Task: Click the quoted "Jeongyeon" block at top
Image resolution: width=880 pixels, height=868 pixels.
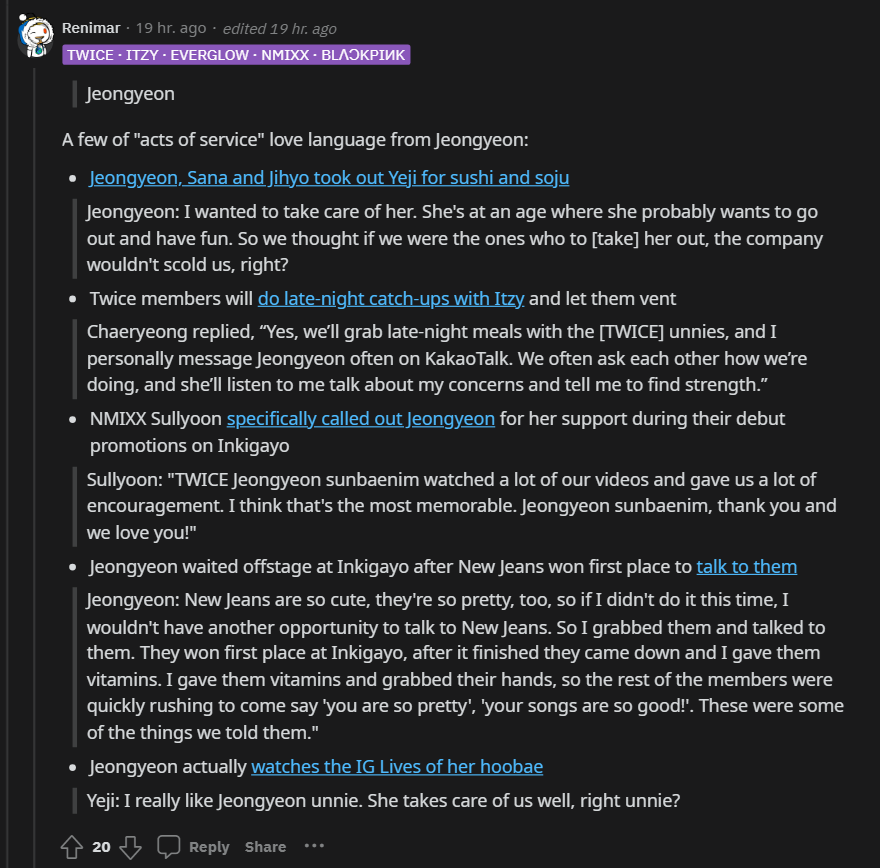Action: pos(131,94)
